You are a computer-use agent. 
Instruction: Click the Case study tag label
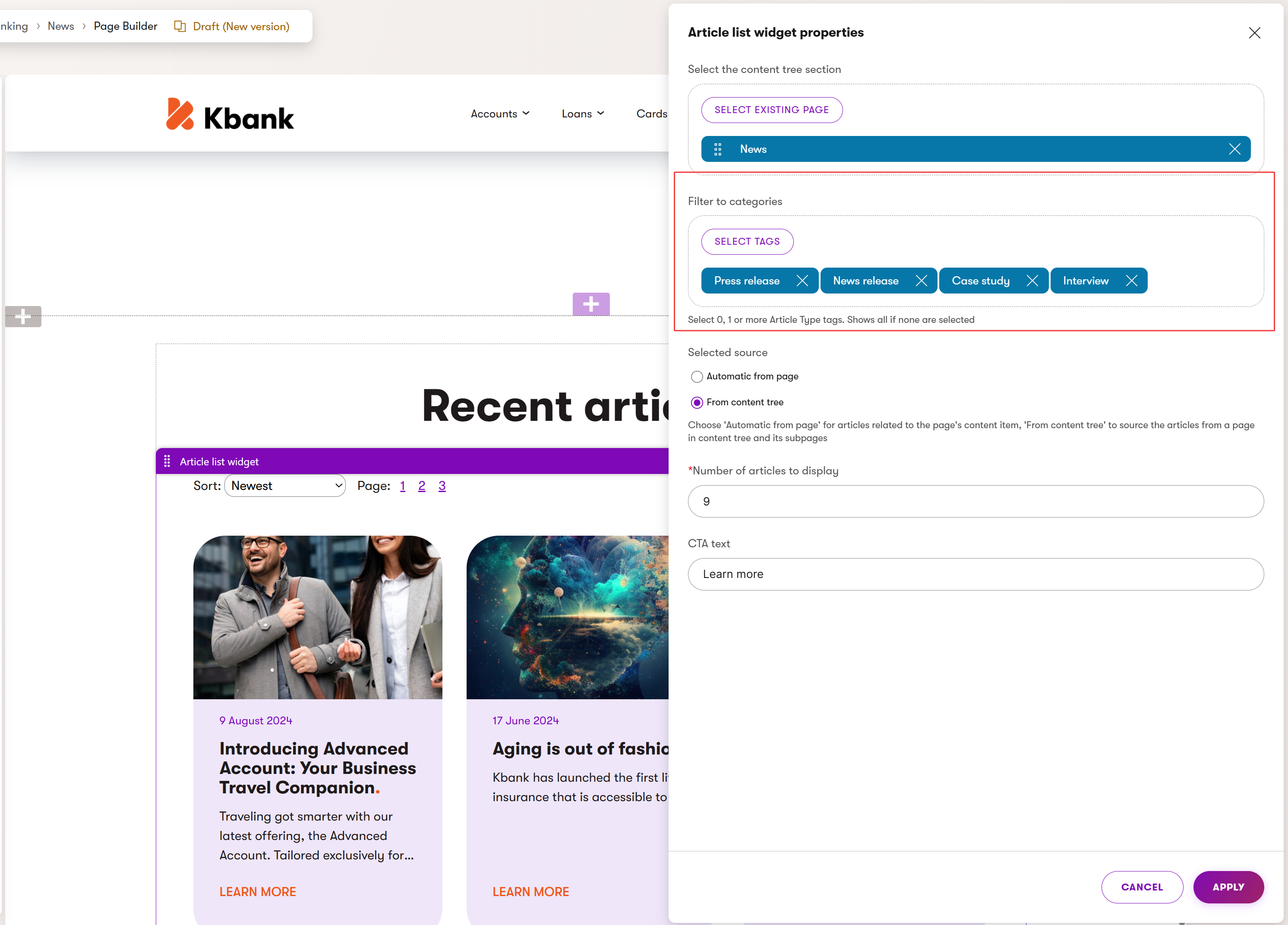point(981,281)
